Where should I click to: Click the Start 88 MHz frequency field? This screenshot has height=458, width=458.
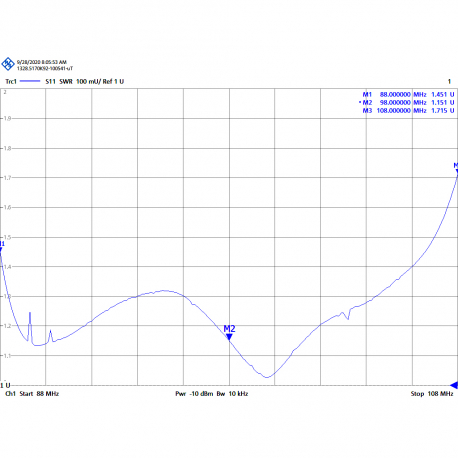pyautogui.click(x=39, y=394)
